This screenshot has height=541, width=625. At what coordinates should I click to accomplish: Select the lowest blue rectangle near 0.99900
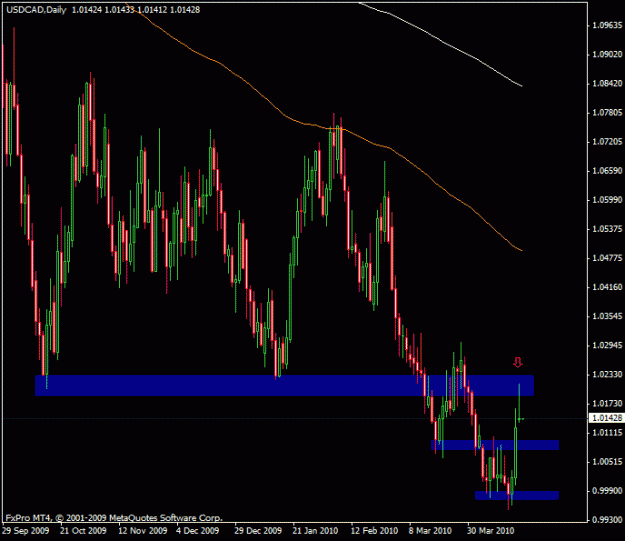click(x=517, y=495)
